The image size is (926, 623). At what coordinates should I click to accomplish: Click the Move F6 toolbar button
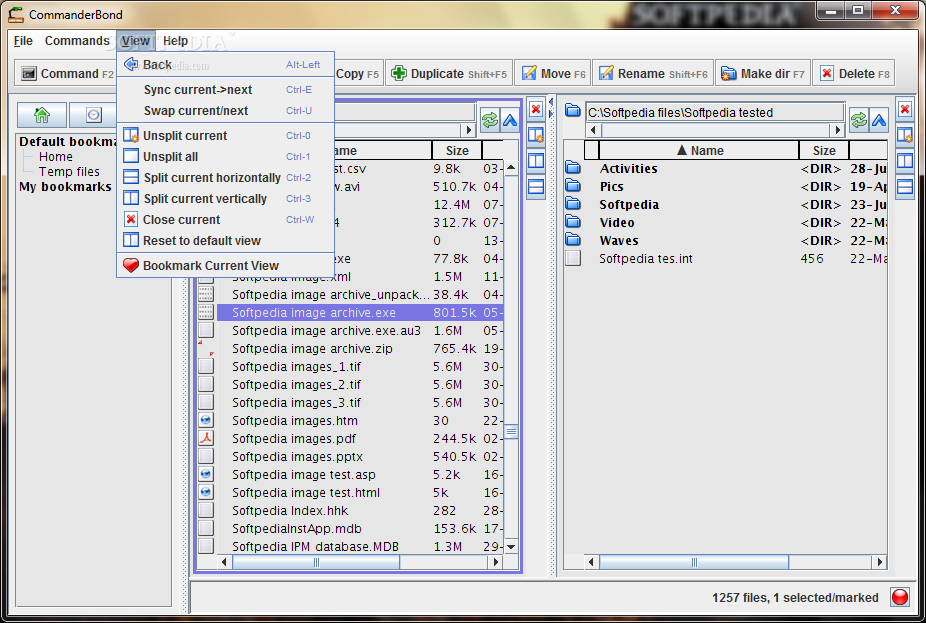click(553, 73)
